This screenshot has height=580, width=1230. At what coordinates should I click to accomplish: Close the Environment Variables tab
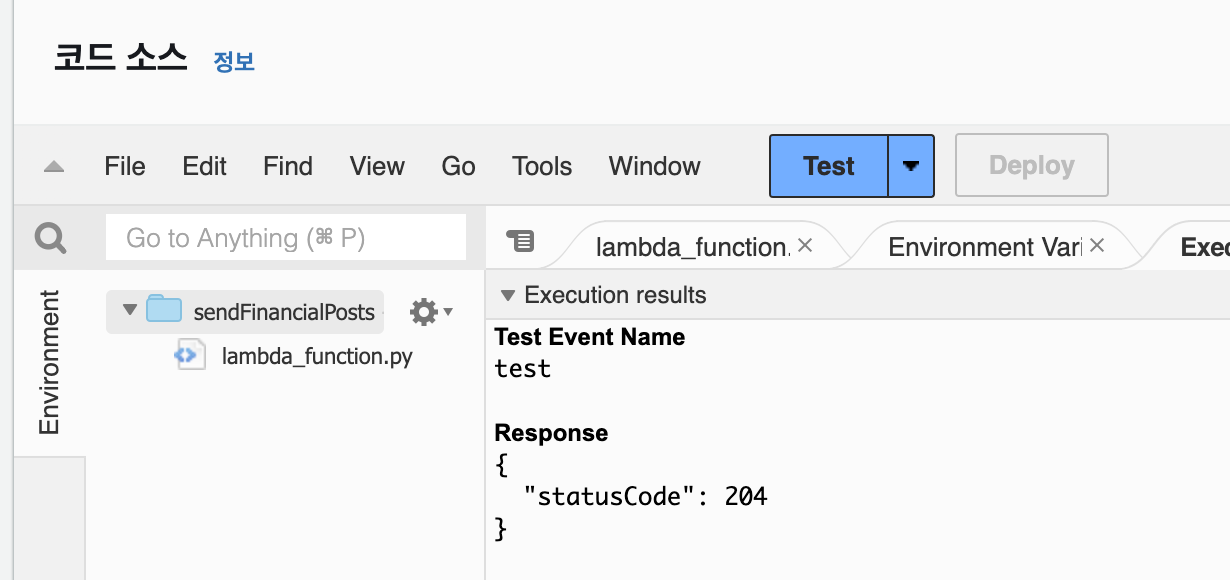(1097, 245)
